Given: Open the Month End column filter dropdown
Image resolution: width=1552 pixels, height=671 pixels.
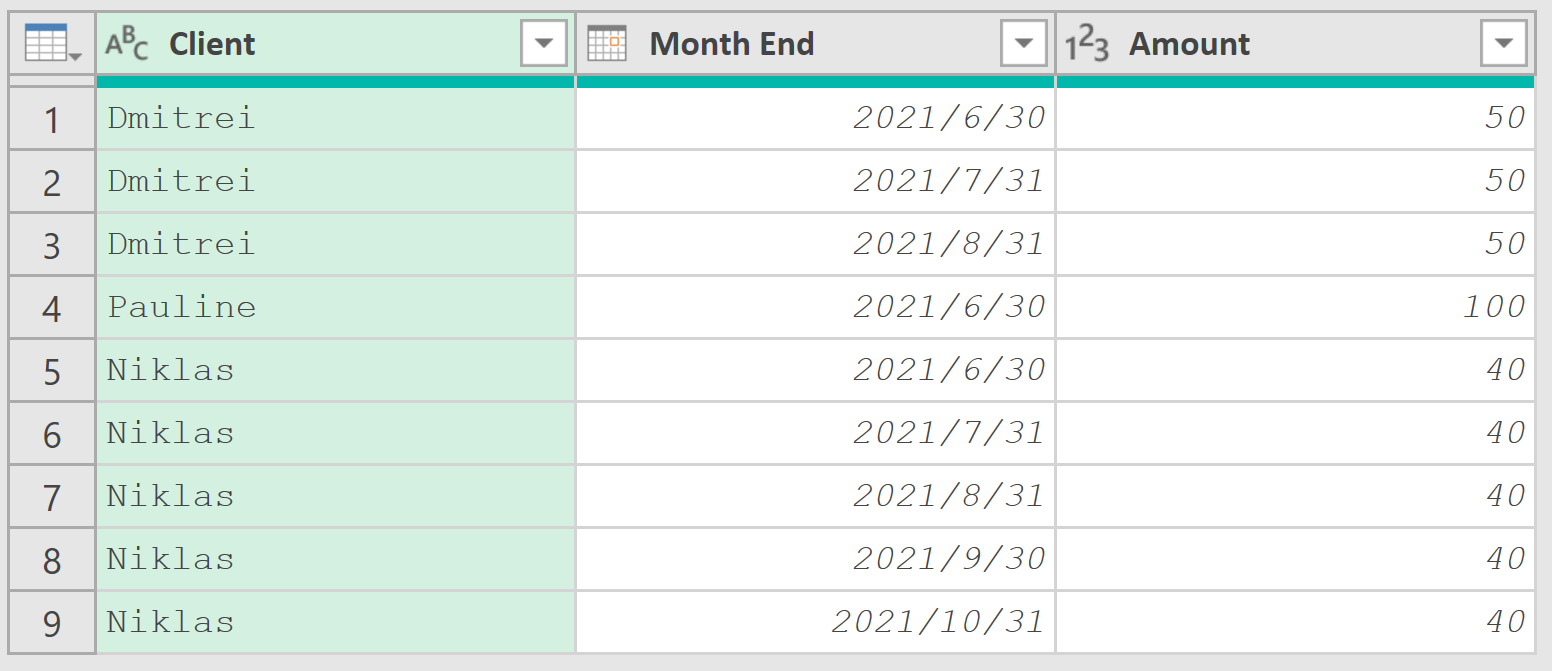Looking at the screenshot, I should (1024, 44).
